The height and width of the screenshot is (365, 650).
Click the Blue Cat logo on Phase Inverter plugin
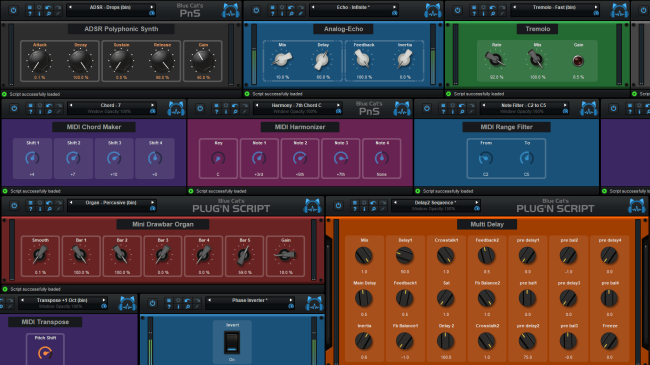click(x=315, y=304)
